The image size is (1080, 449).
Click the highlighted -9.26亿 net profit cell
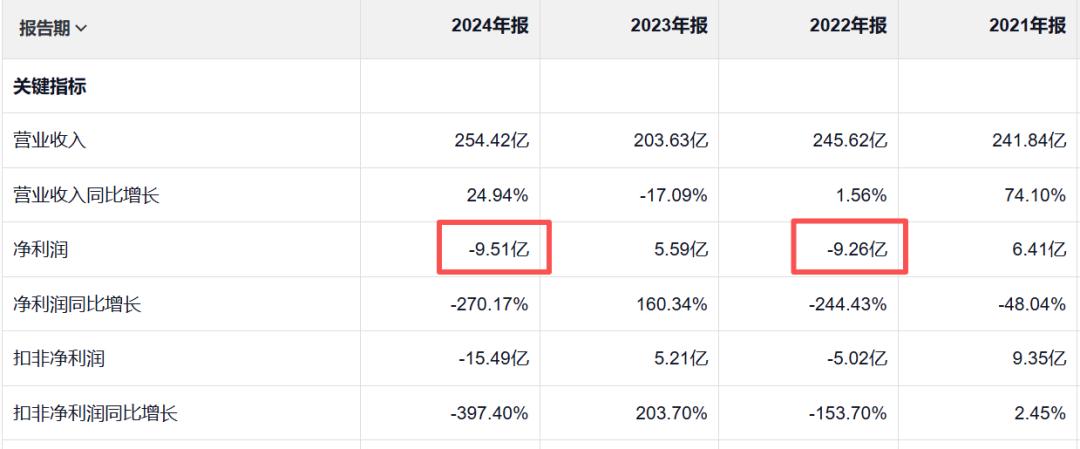click(852, 250)
